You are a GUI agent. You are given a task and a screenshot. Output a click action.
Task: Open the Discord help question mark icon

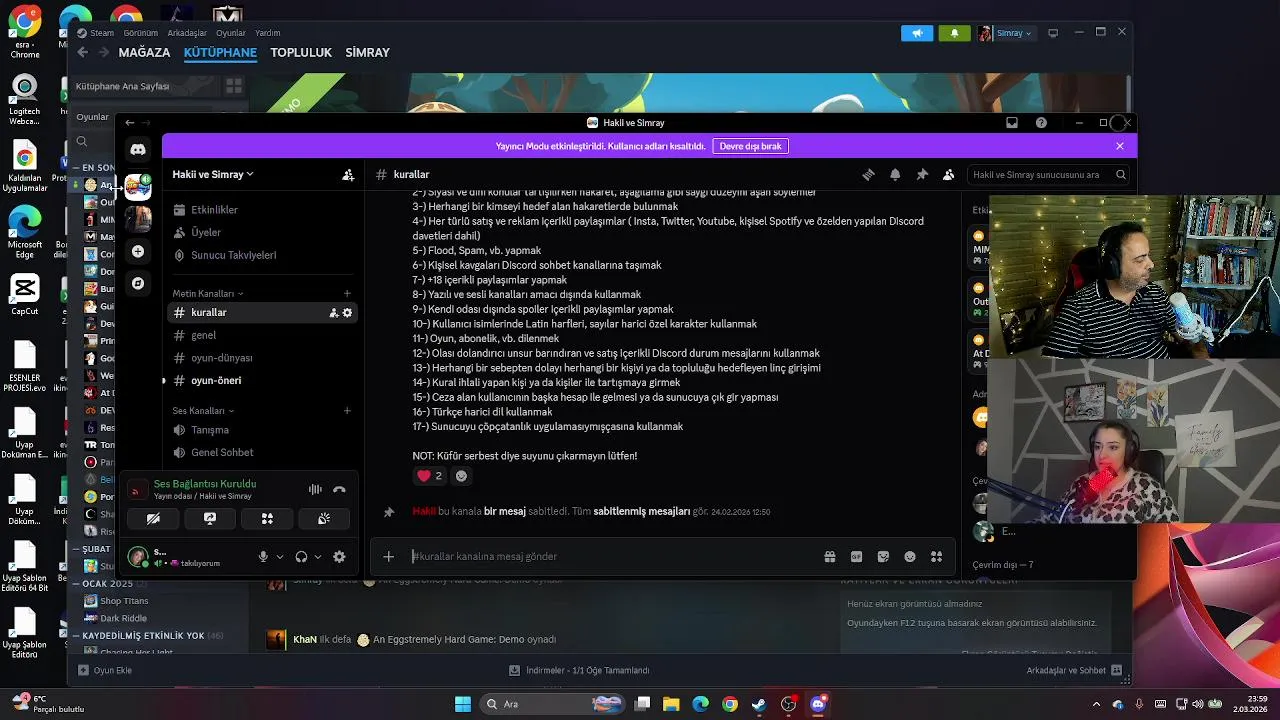(1041, 122)
